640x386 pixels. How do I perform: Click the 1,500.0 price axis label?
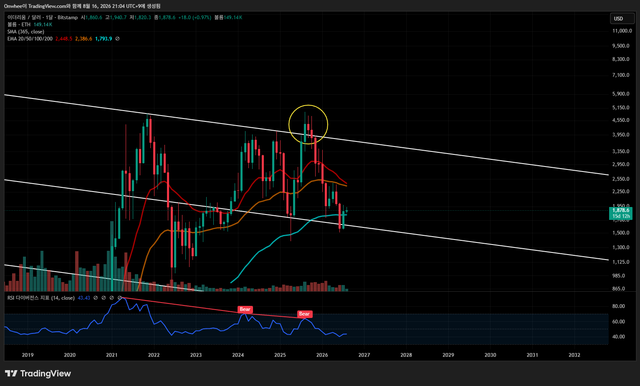click(x=621, y=233)
